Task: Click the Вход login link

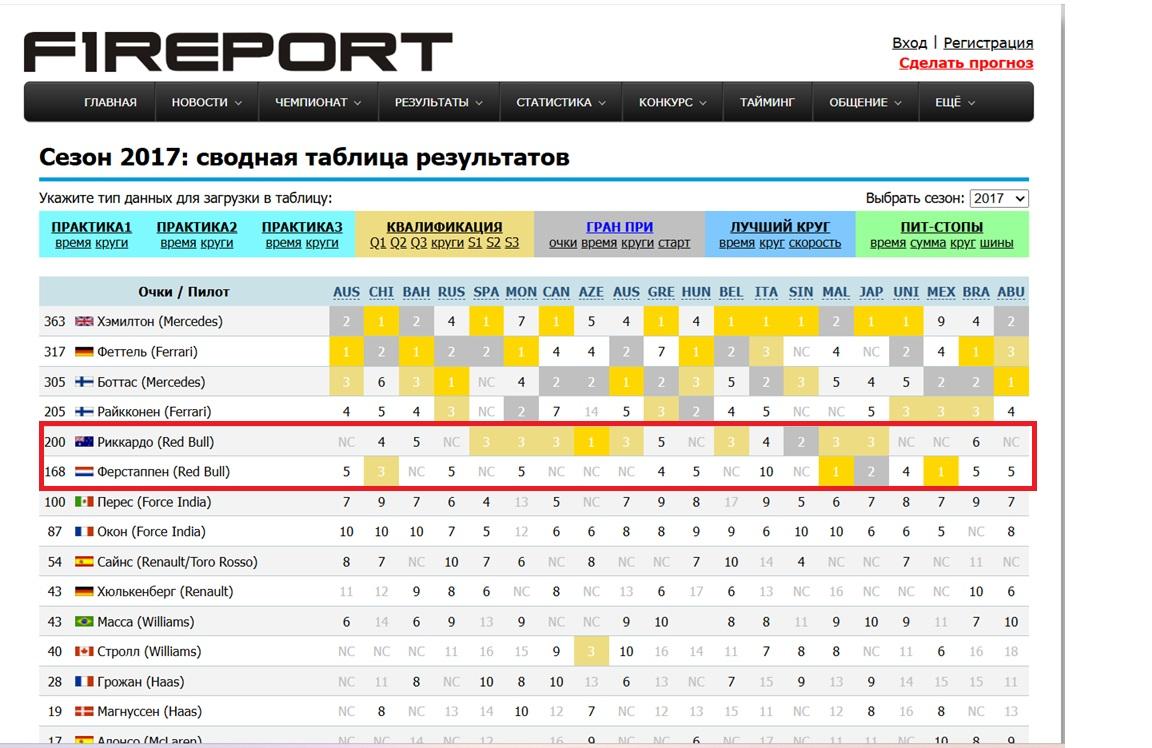Action: [910, 43]
